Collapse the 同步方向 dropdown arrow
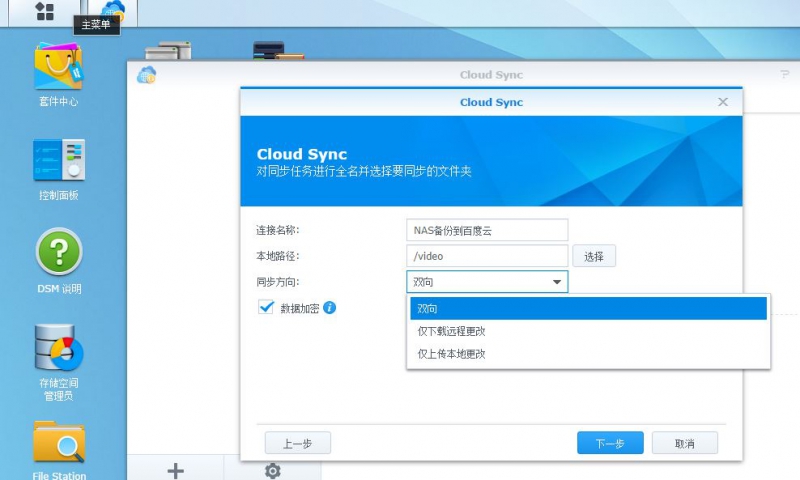This screenshot has height=480, width=800. coord(556,283)
